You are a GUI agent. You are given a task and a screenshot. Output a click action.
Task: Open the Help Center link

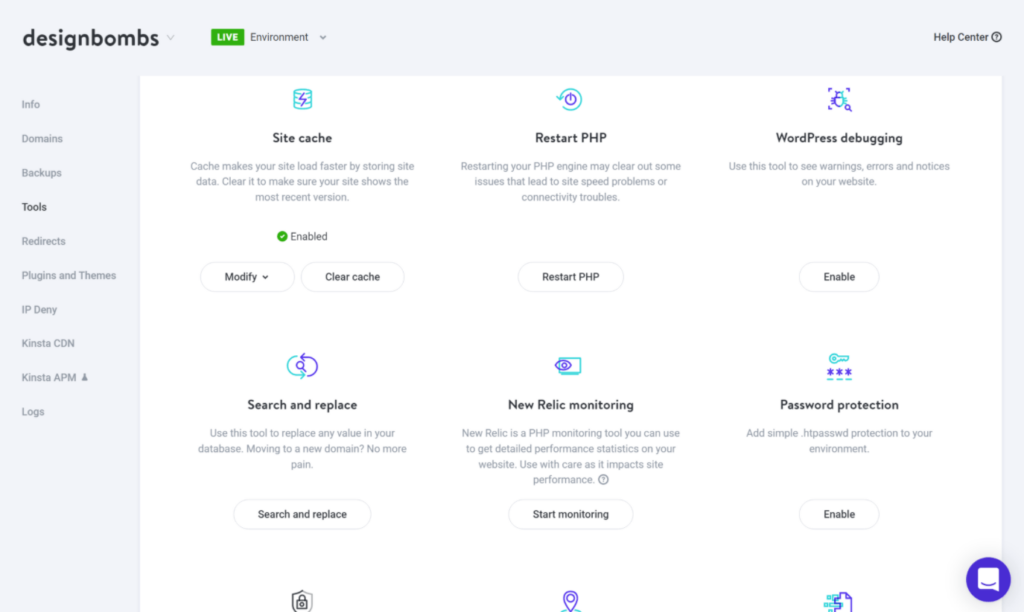click(967, 37)
